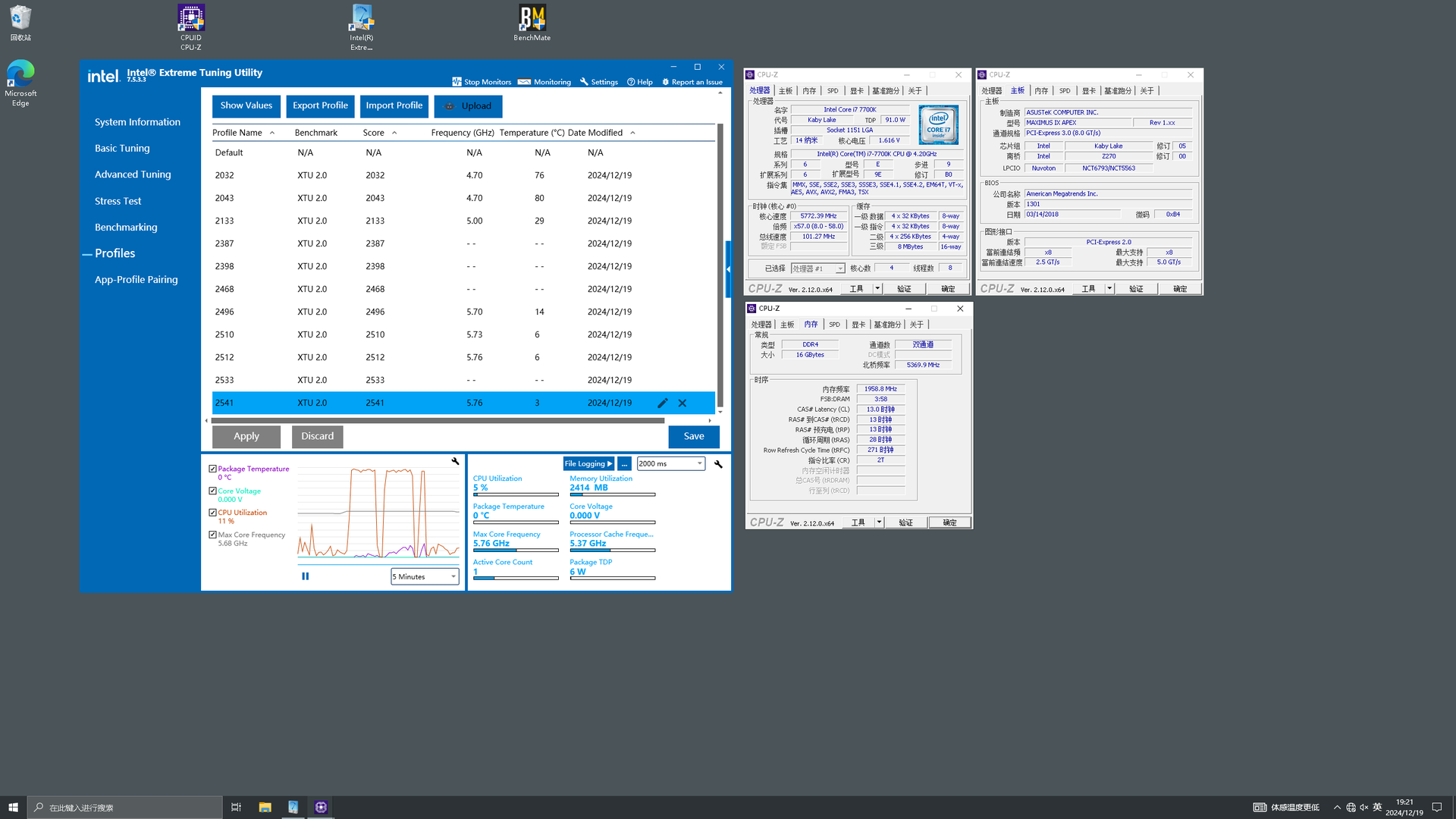Start File Logging
The height and width of the screenshot is (819, 1456).
click(x=588, y=464)
